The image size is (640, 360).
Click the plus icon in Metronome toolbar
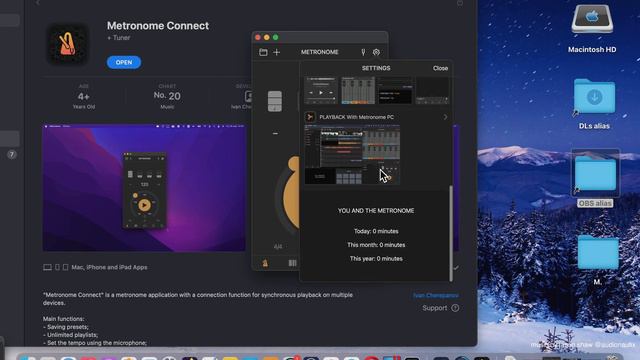point(277,52)
